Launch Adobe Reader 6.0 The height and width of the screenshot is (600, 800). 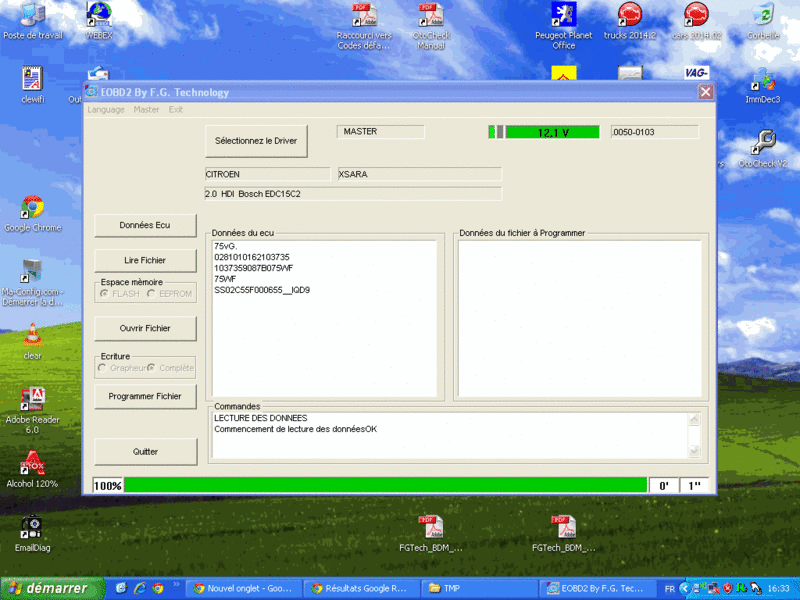pos(33,411)
